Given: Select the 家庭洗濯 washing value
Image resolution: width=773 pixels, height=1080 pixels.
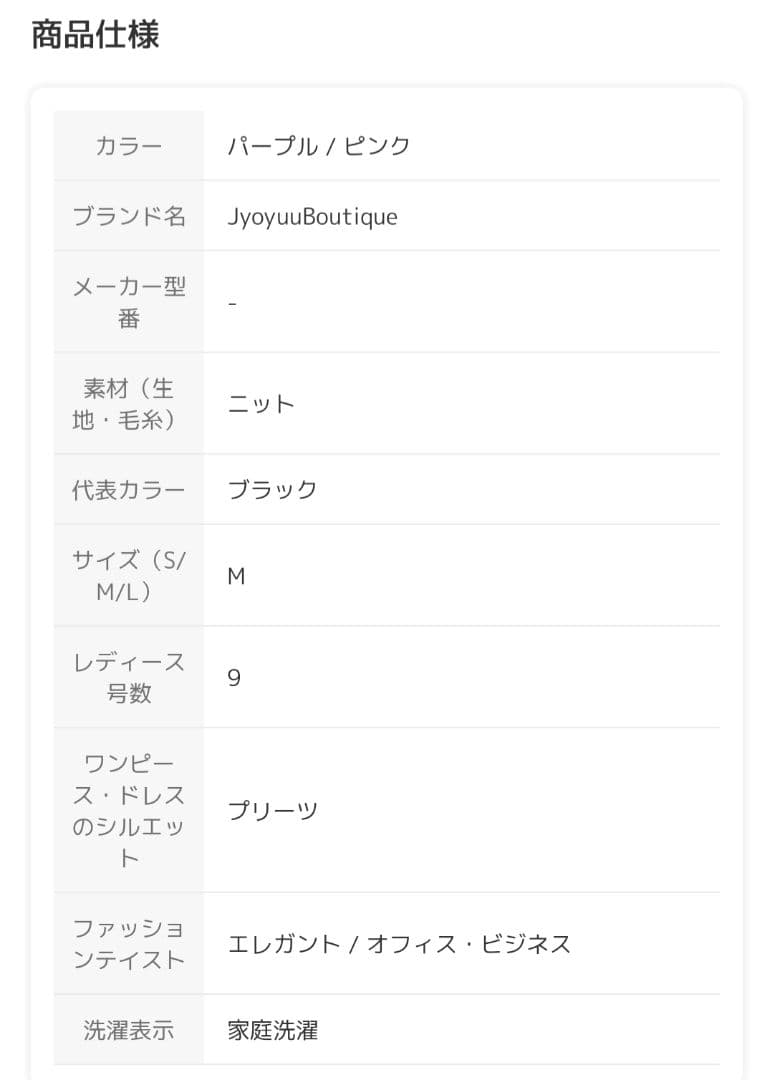Looking at the screenshot, I should [x=272, y=1030].
